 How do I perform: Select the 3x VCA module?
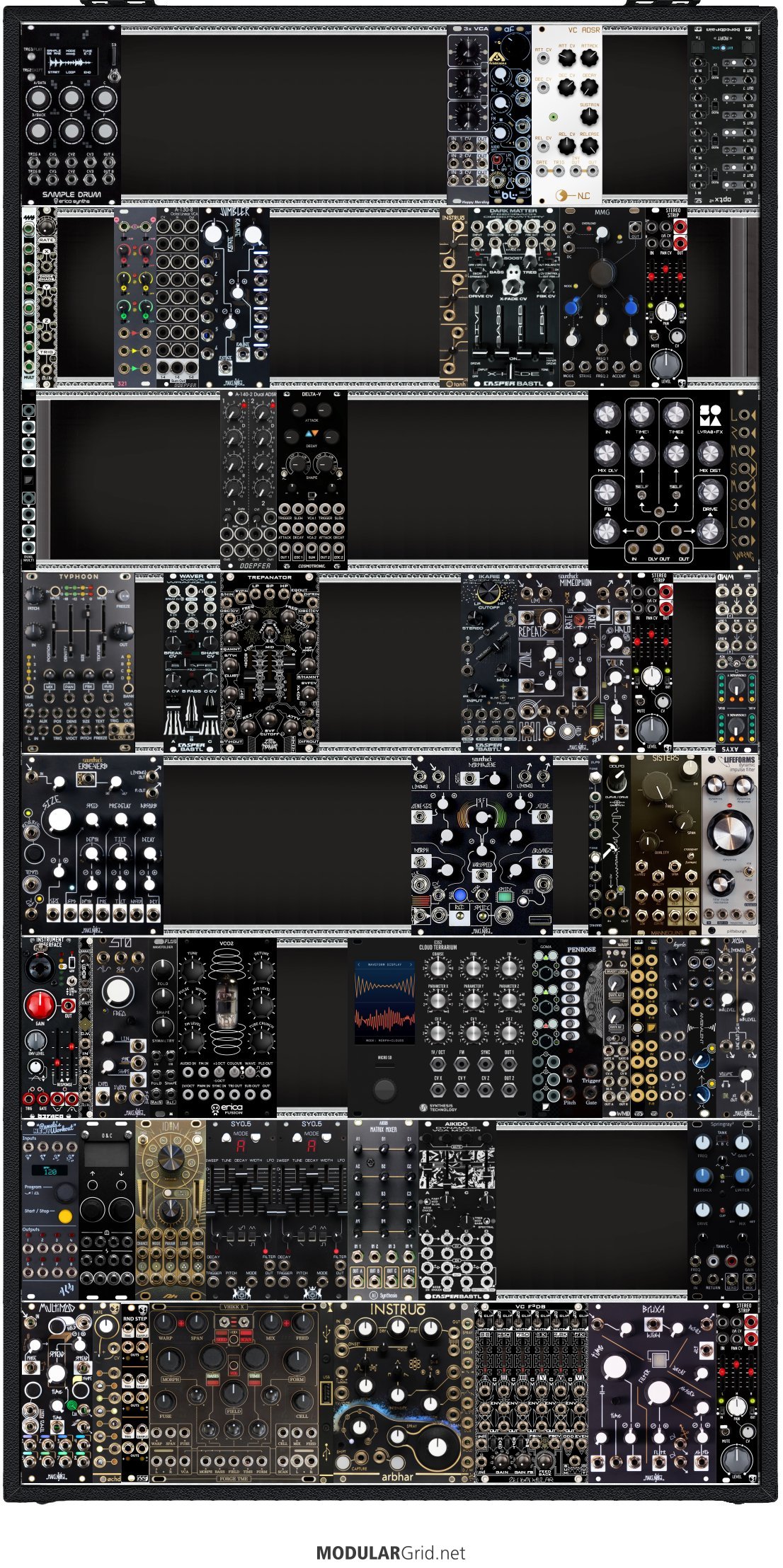(468, 115)
